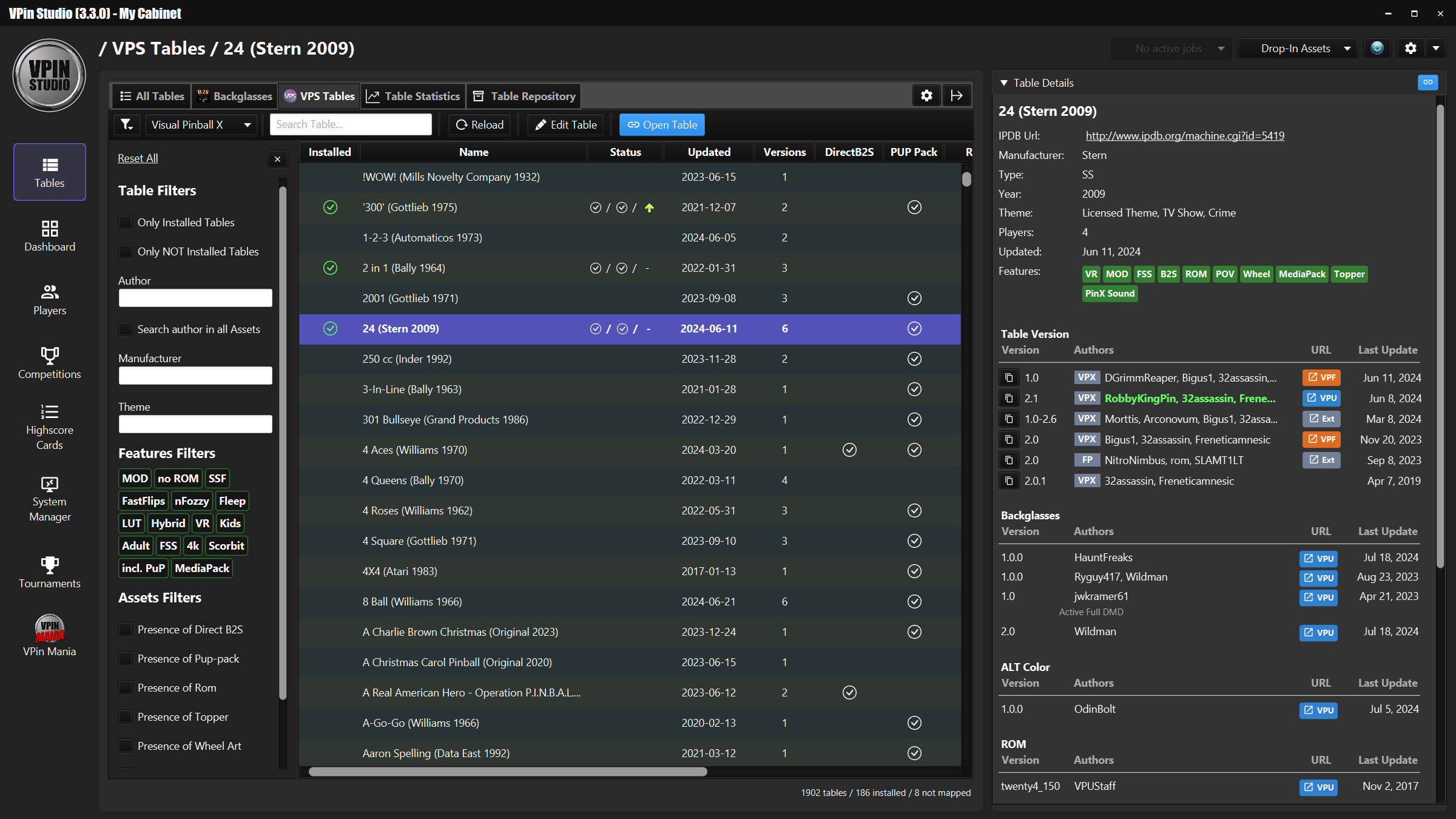Enable Only Installed Tables checkbox
The image size is (1456, 819).
click(x=126, y=223)
